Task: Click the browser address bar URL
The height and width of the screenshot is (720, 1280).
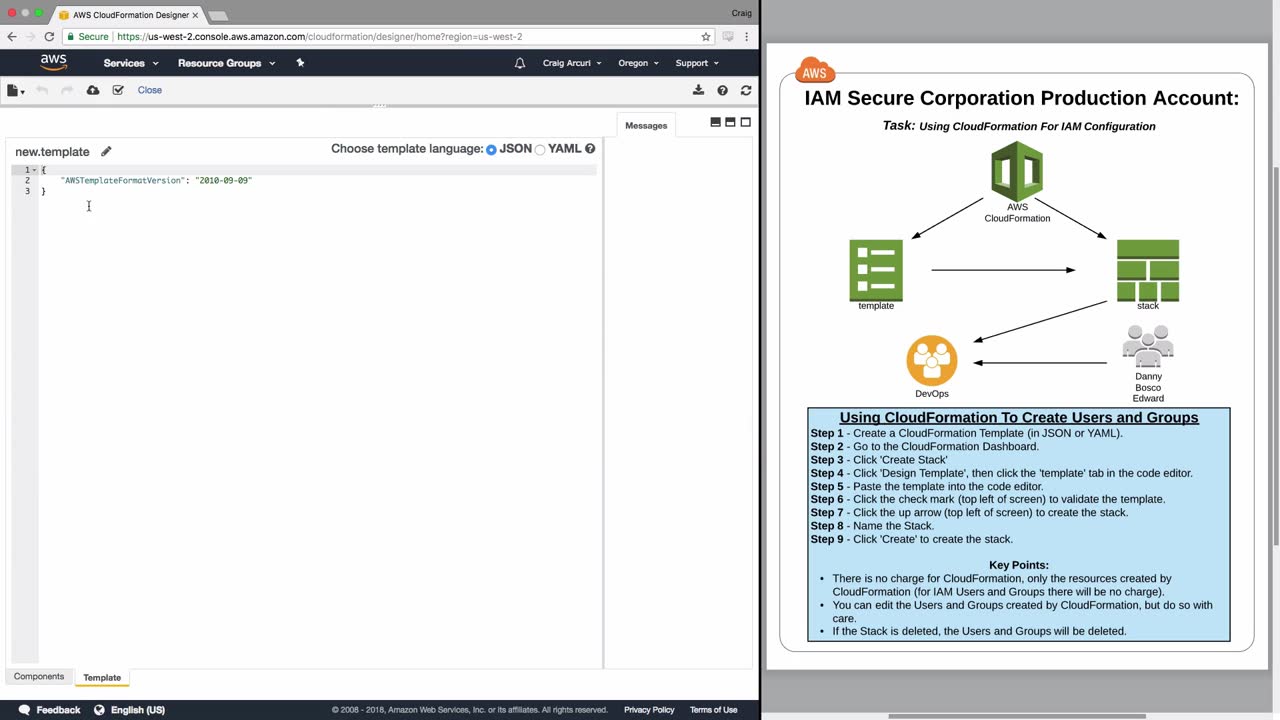Action: [x=320, y=36]
